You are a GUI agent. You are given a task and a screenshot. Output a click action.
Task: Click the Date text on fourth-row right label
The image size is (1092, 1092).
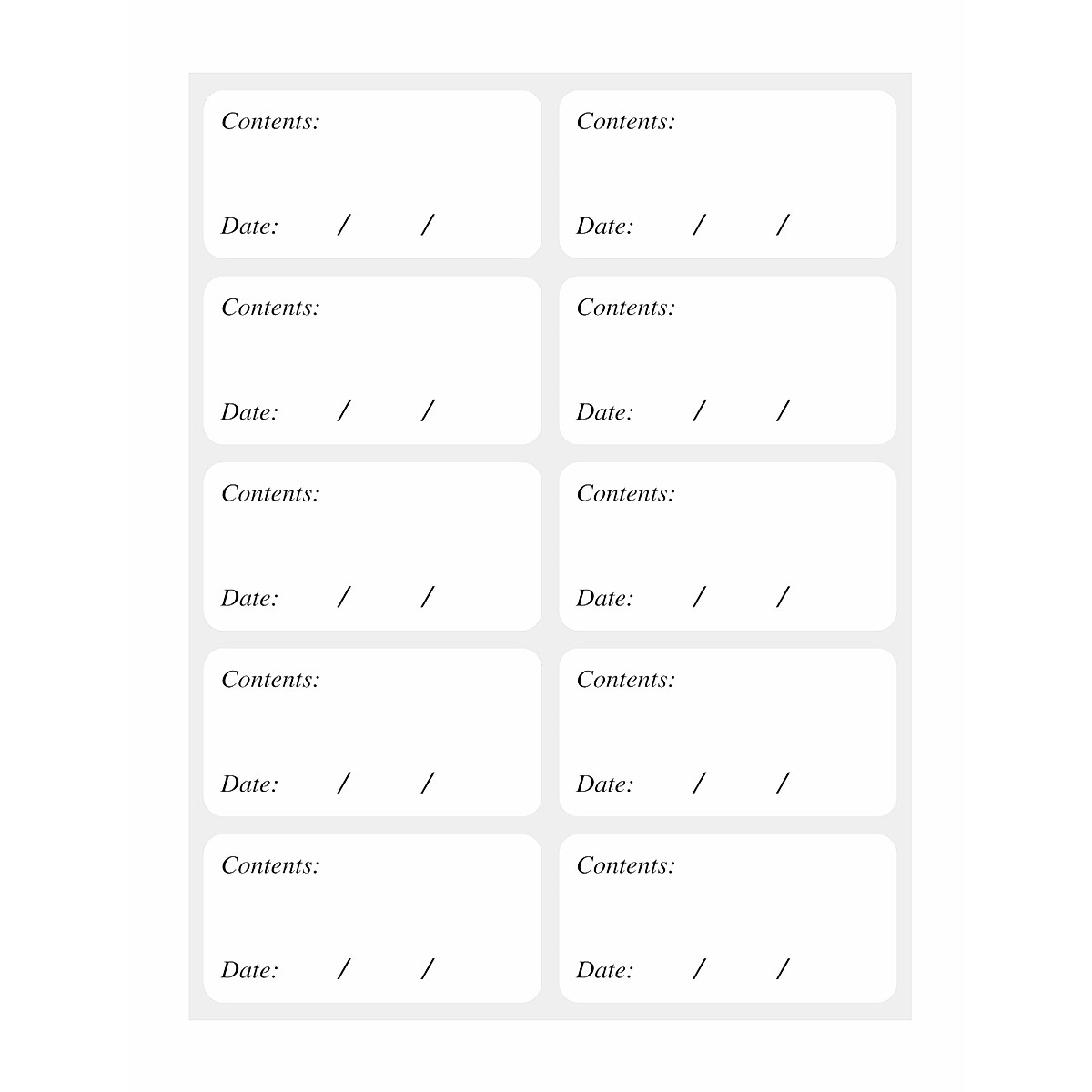[x=604, y=784]
